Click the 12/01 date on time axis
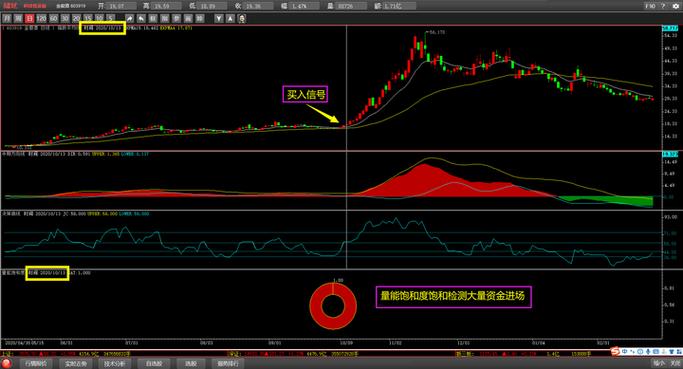 pyautogui.click(x=463, y=343)
